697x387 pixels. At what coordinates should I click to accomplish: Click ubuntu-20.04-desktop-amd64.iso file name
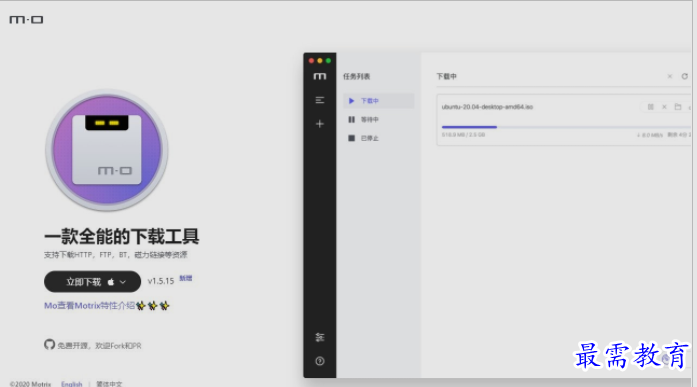coord(487,107)
